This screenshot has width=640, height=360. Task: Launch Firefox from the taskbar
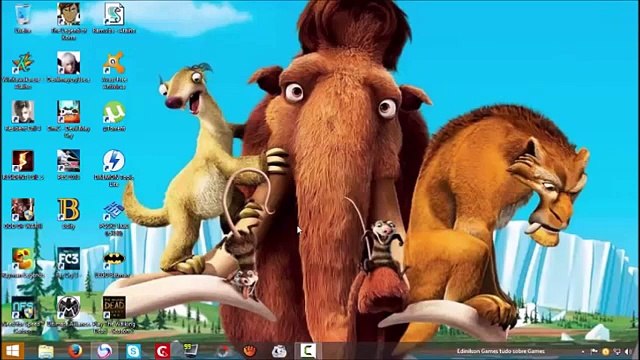click(x=75, y=351)
